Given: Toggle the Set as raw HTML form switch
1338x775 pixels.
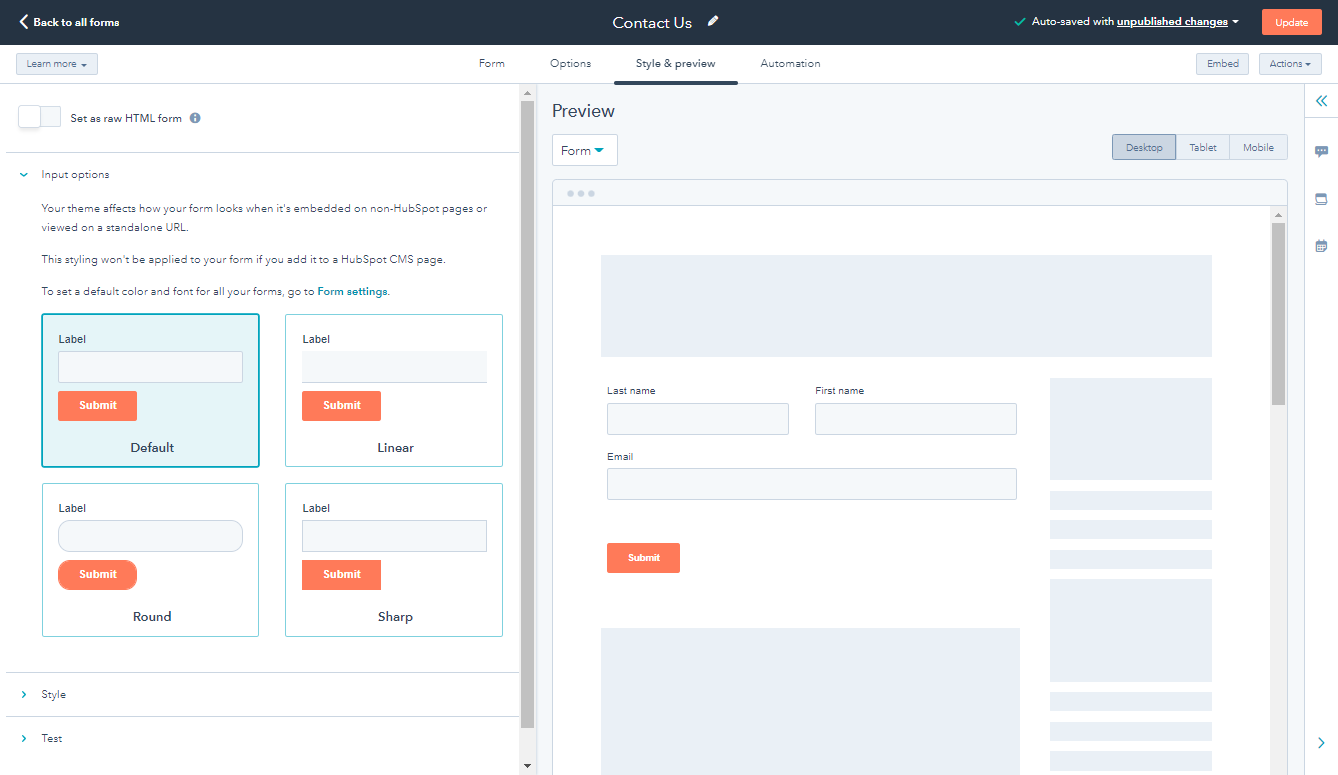Looking at the screenshot, I should pos(39,116).
